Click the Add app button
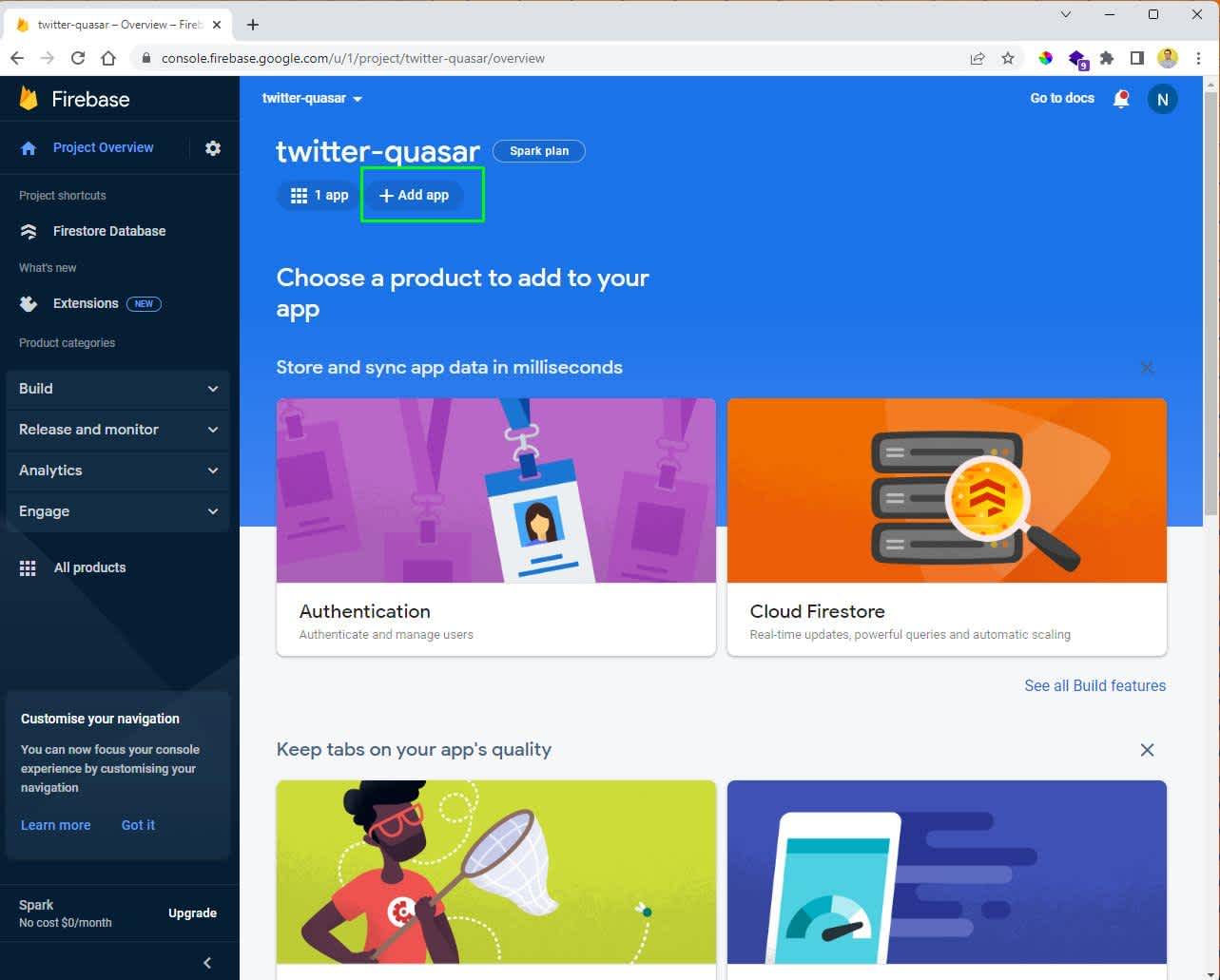Viewport: 1220px width, 980px height. 414,195
